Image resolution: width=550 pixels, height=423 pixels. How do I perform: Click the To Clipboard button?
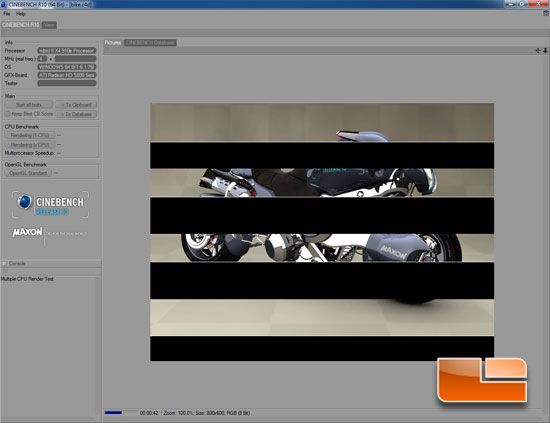click(x=76, y=105)
